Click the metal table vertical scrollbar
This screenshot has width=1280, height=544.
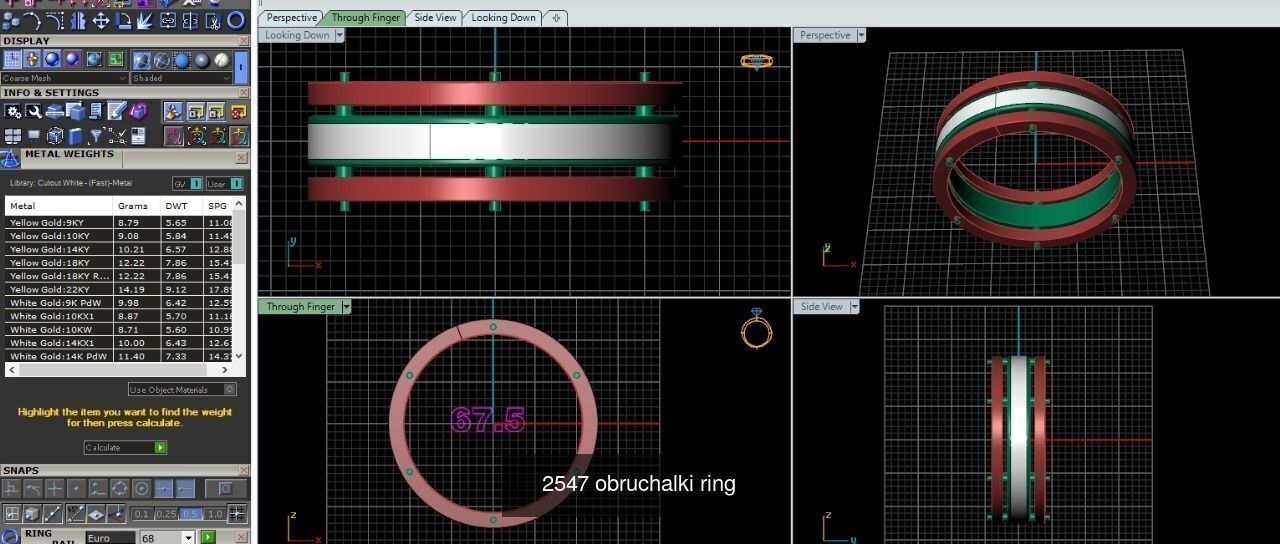[240, 279]
